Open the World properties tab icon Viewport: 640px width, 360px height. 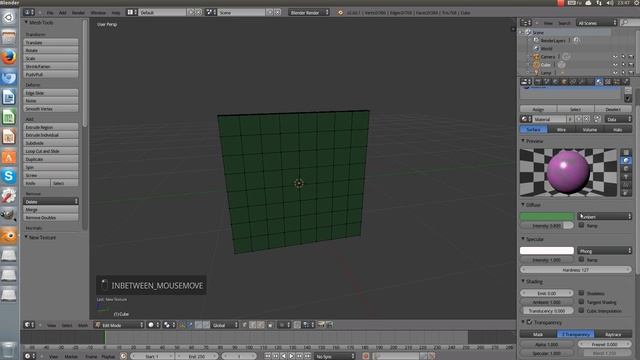point(556,82)
